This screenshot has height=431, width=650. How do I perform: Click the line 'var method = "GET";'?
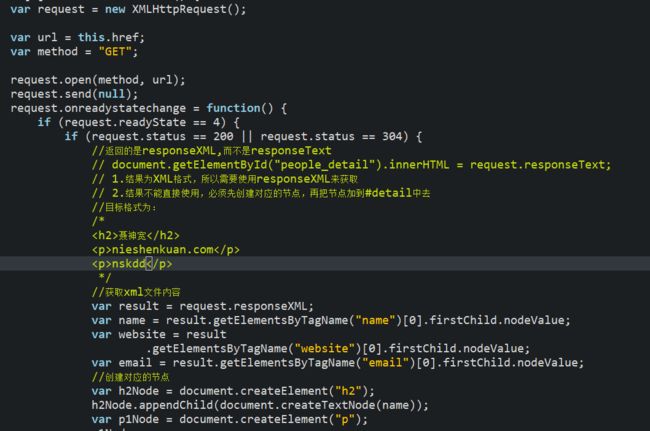tap(74, 51)
